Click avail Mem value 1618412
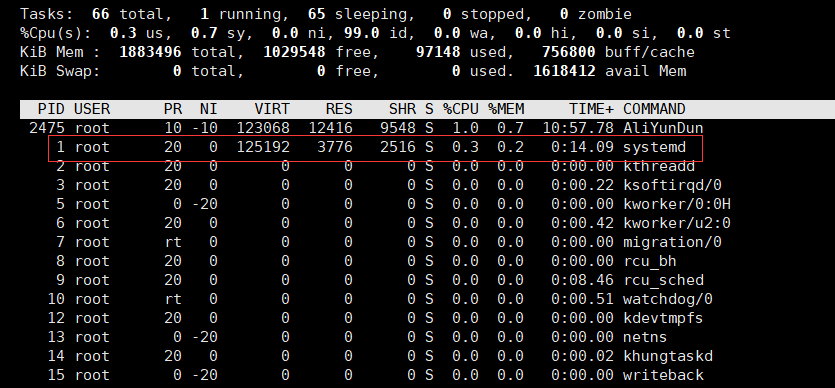Image resolution: width=835 pixels, height=388 pixels. (x=564, y=71)
